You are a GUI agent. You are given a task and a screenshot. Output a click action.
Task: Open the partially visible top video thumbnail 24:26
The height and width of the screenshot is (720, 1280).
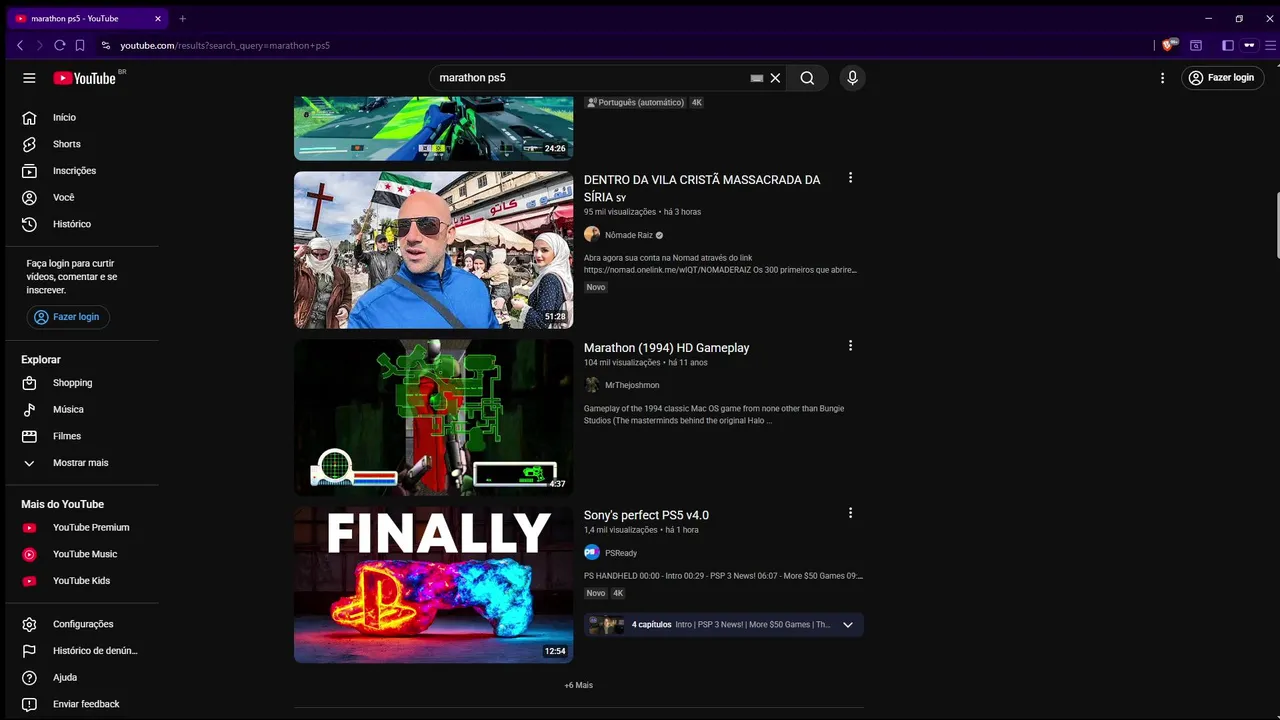[433, 129]
